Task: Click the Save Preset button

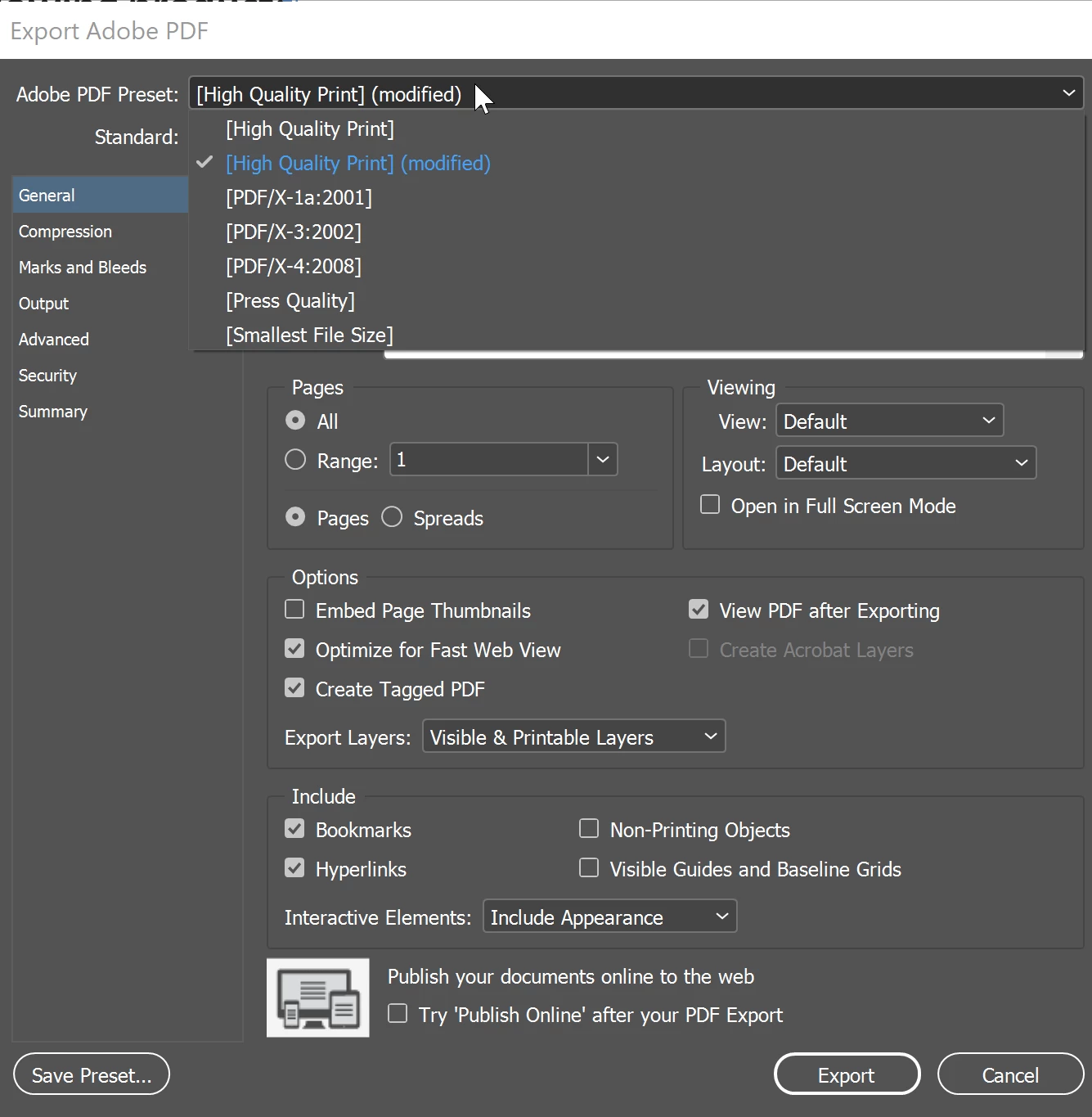Action: pos(92,1074)
